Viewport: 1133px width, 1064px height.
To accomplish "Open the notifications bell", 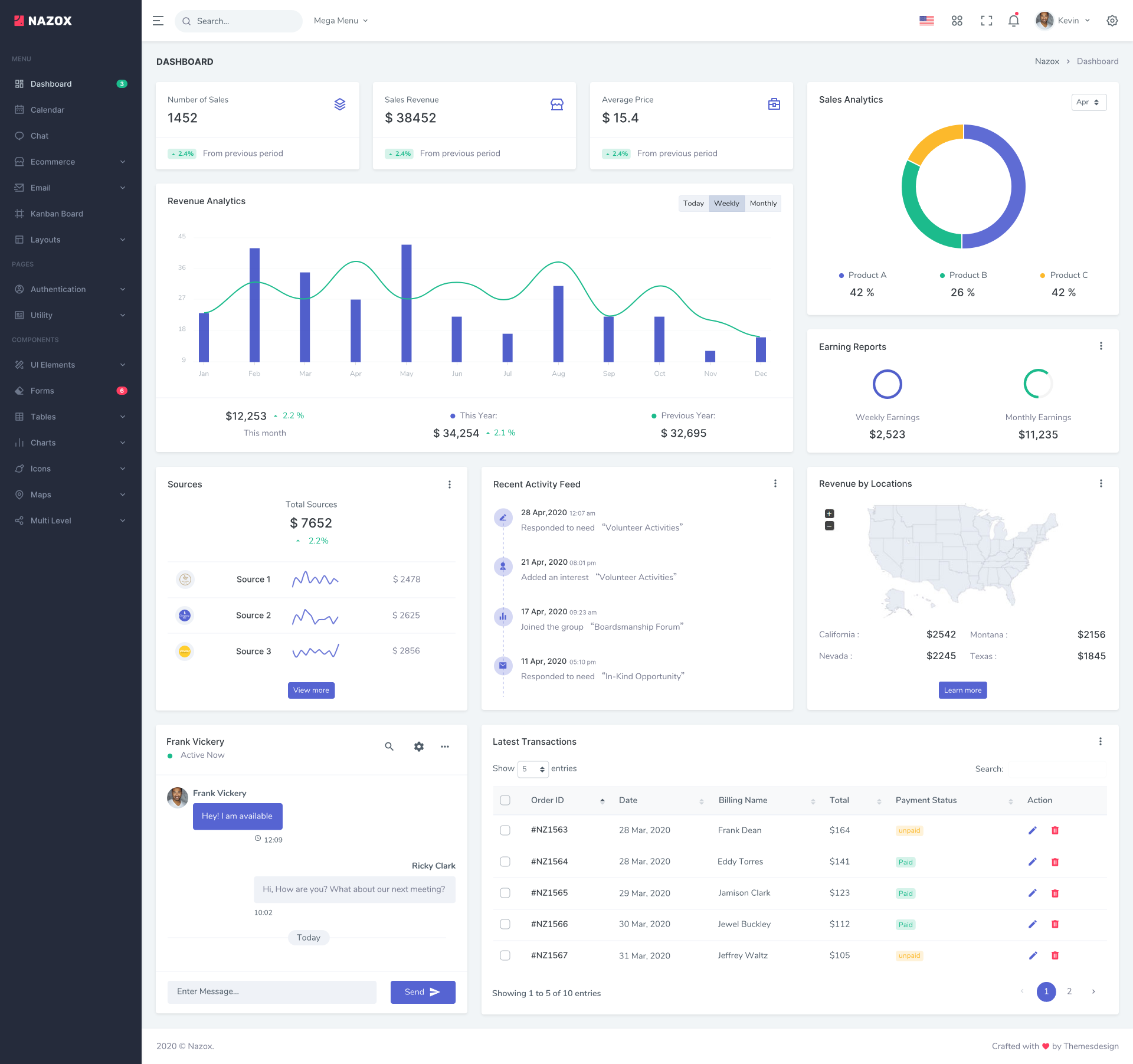I will [x=1014, y=21].
